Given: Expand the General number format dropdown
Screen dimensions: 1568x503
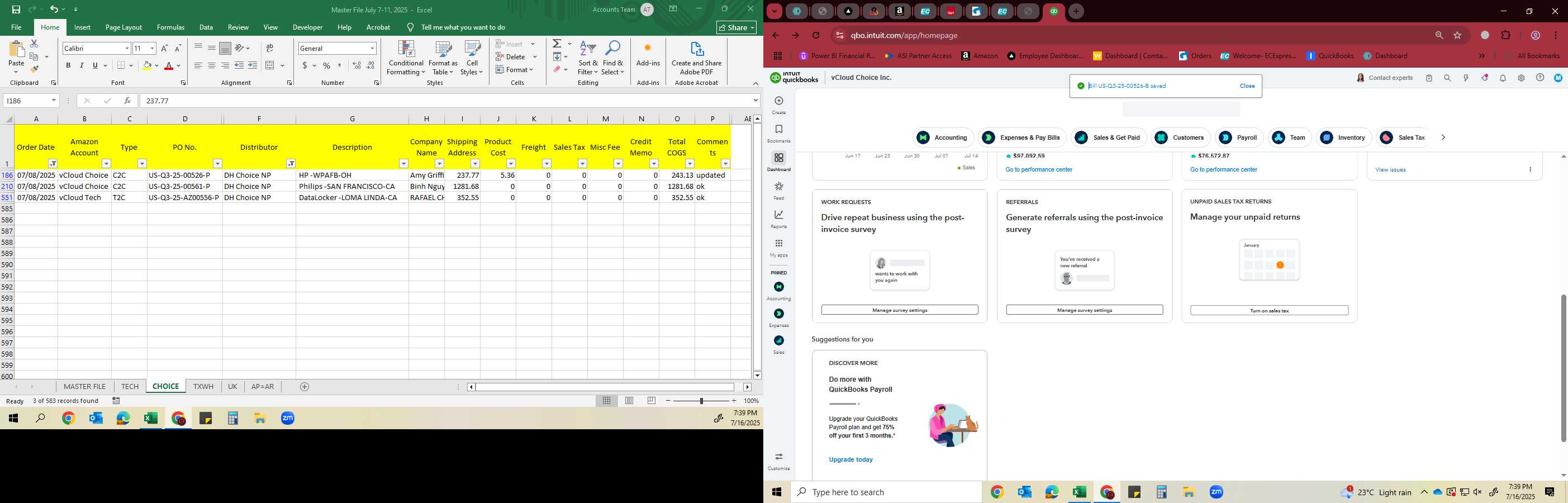Looking at the screenshot, I should pyautogui.click(x=372, y=49).
